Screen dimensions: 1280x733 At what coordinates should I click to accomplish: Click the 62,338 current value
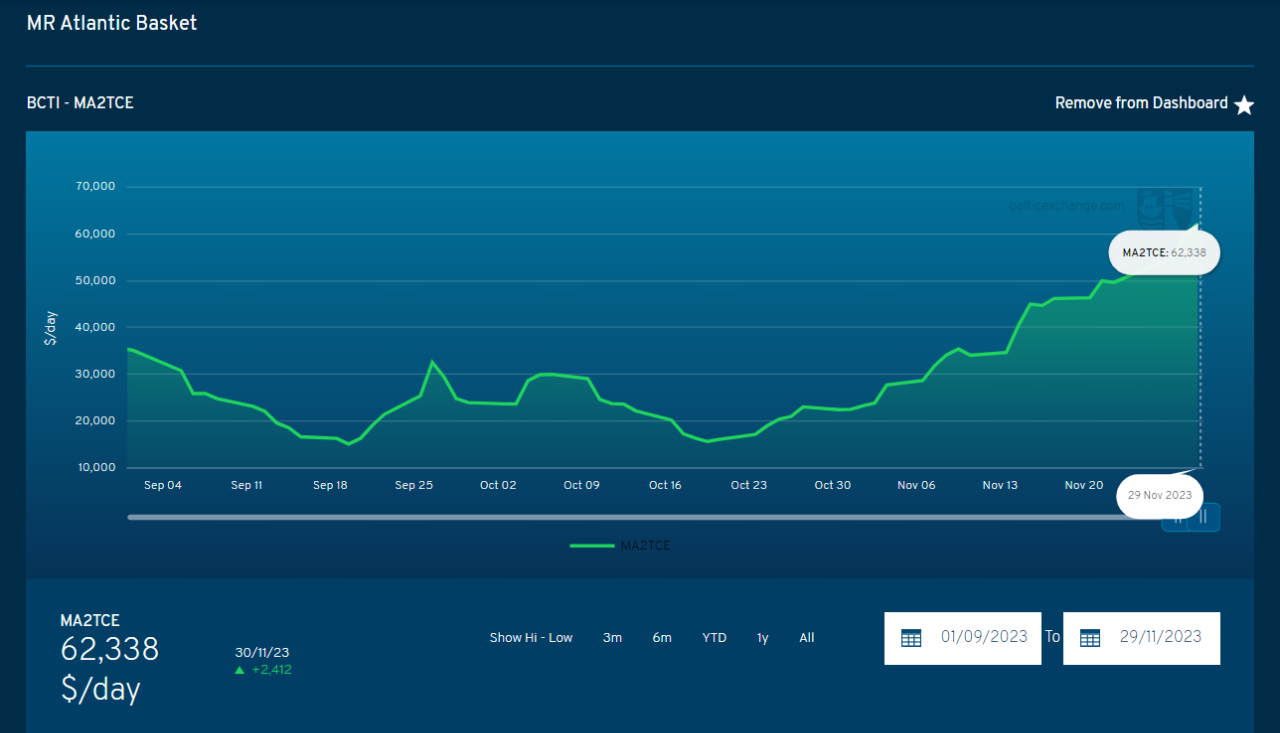[x=110, y=650]
